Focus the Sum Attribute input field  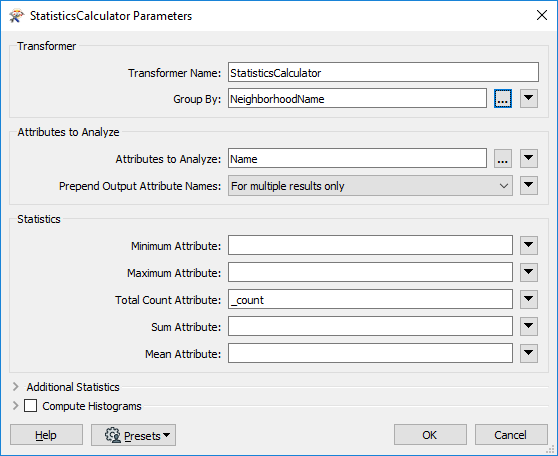pyautogui.click(x=370, y=326)
